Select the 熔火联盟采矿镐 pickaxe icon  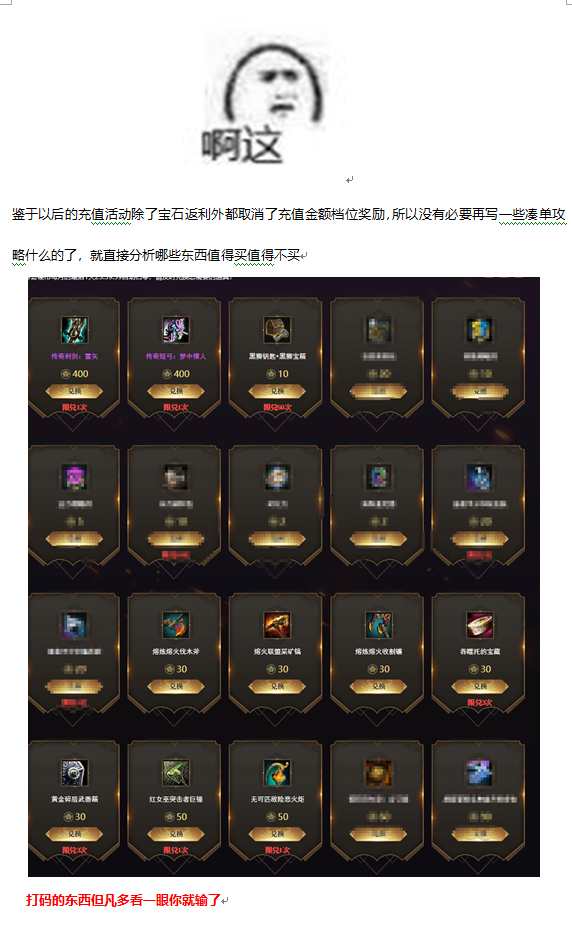point(277,625)
